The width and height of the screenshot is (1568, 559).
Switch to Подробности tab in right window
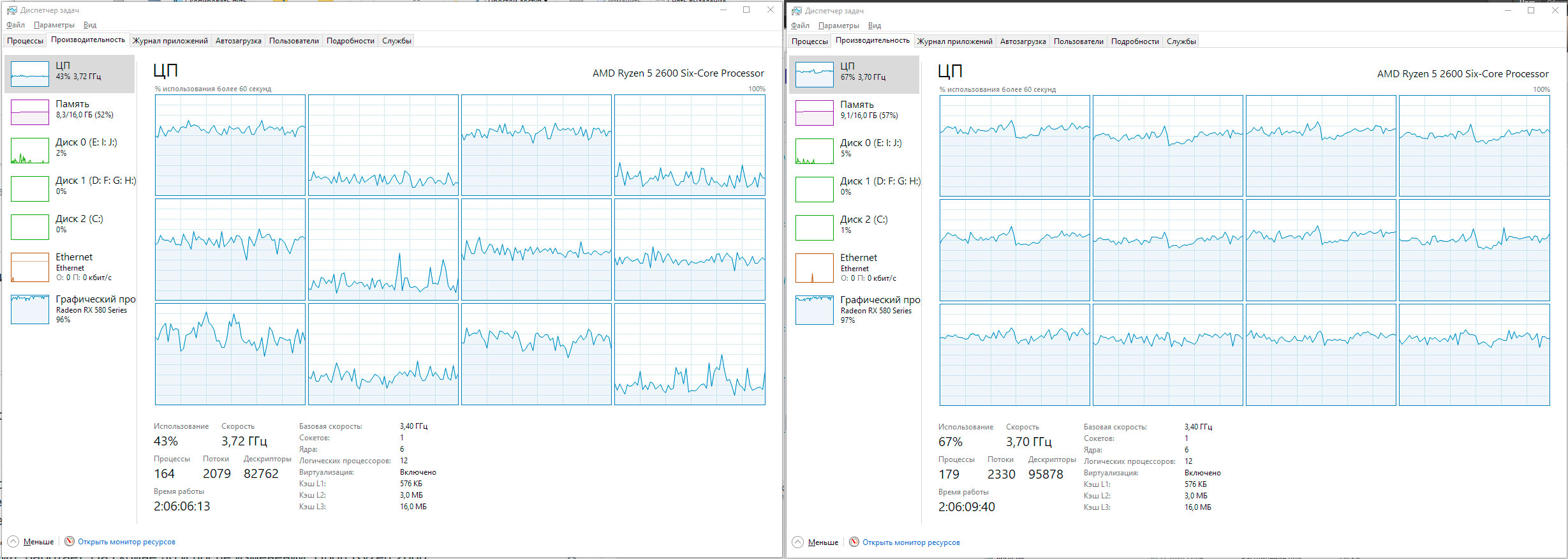[1135, 41]
